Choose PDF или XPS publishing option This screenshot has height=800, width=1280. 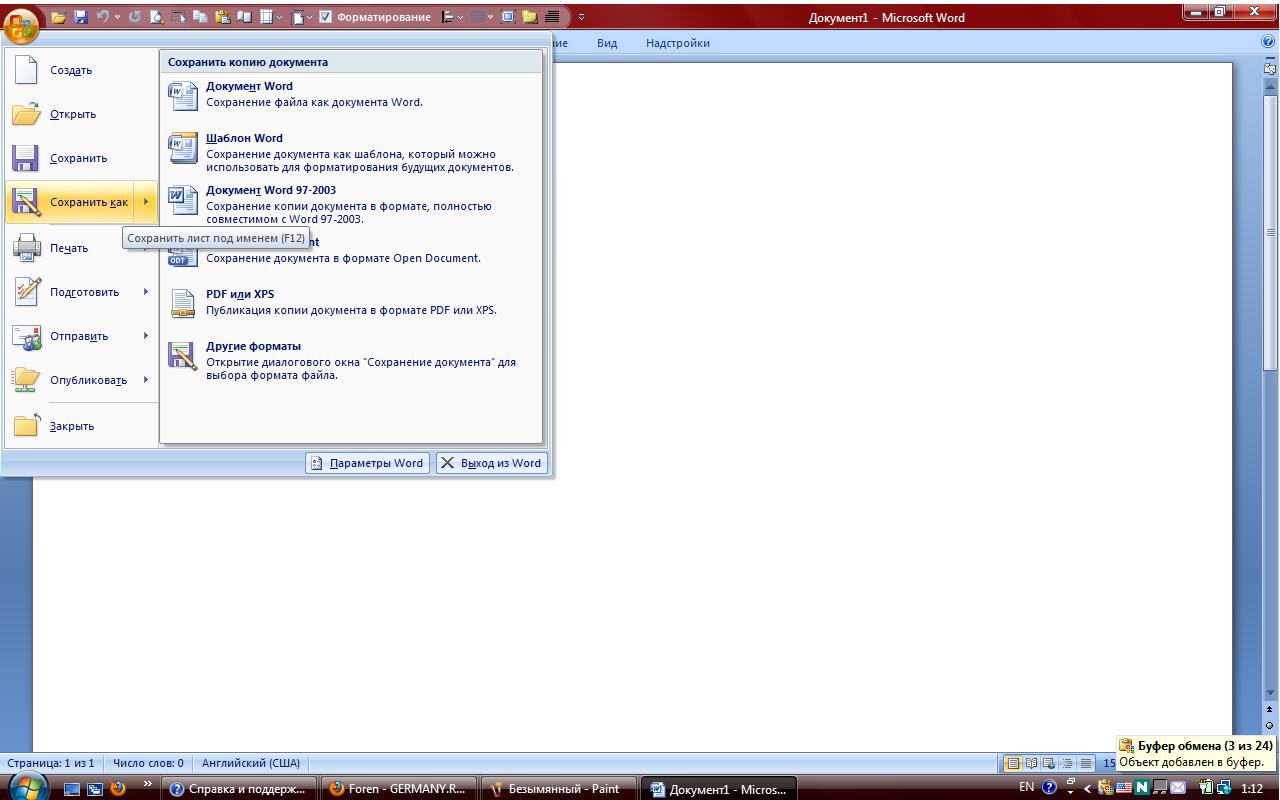(x=352, y=303)
